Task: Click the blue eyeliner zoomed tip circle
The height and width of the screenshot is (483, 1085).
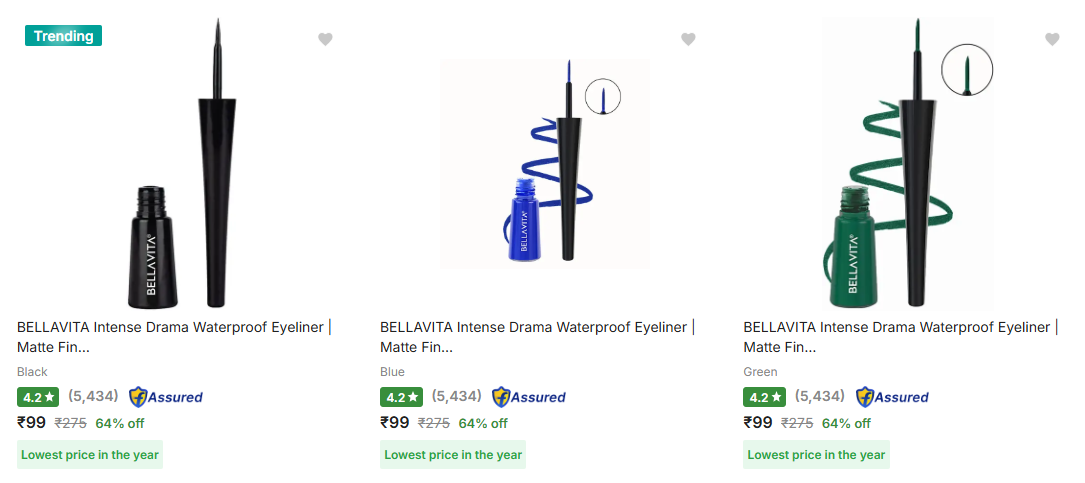Action: click(603, 97)
